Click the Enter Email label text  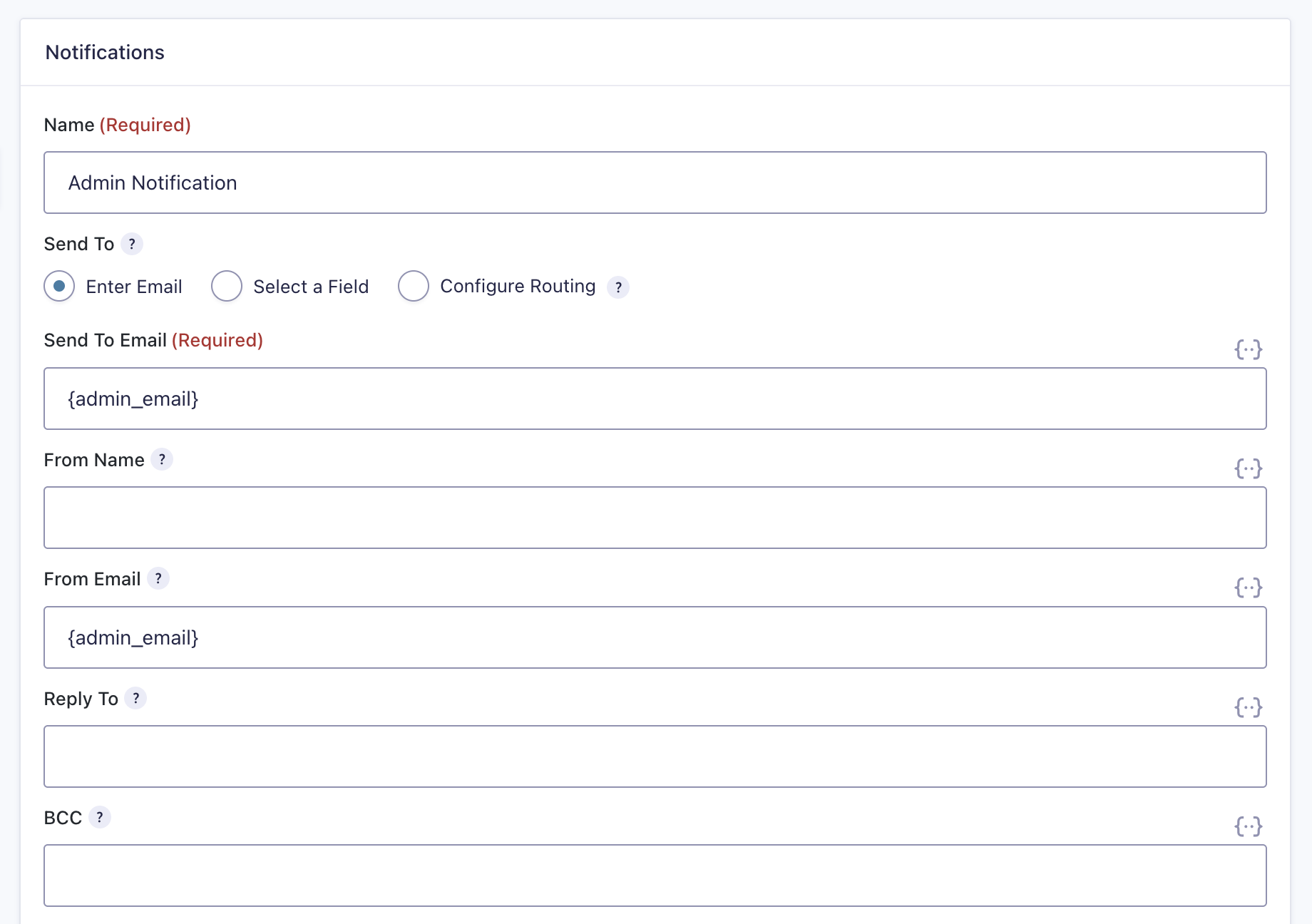click(x=134, y=287)
